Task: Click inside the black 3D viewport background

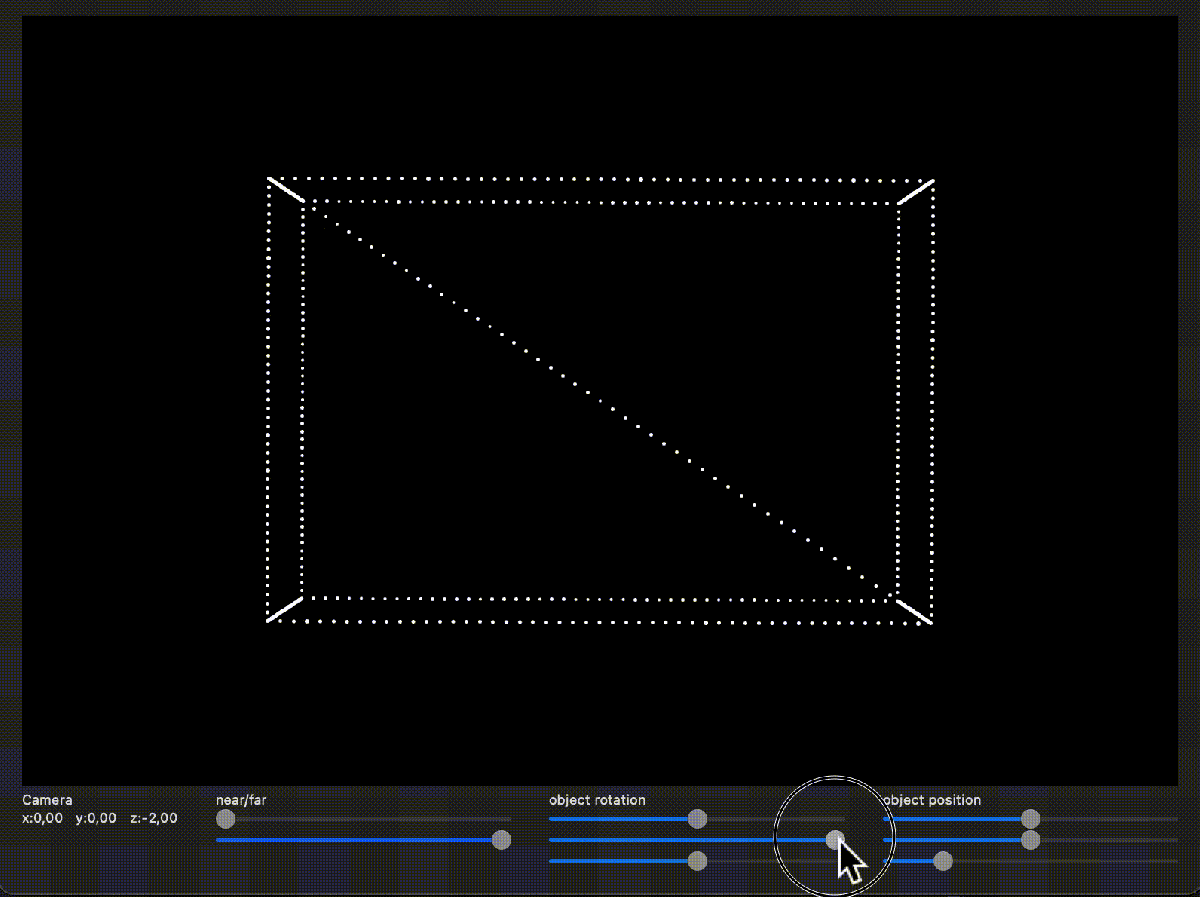Action: tap(600, 710)
